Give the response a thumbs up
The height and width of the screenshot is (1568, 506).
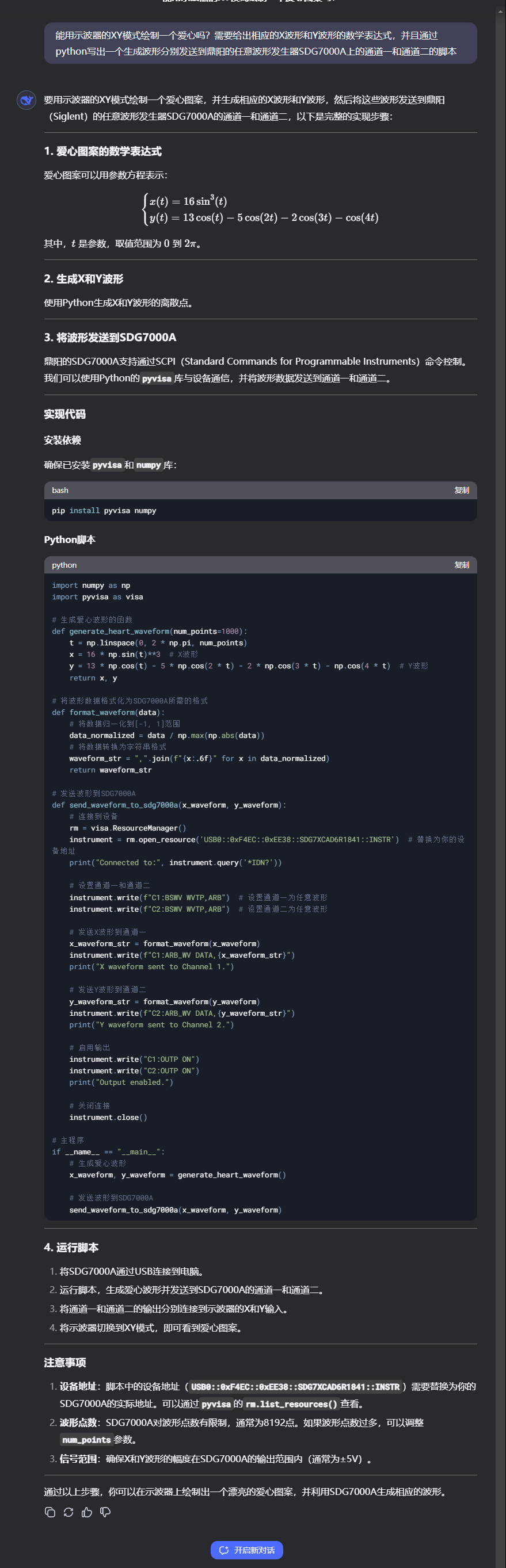tap(87, 1512)
